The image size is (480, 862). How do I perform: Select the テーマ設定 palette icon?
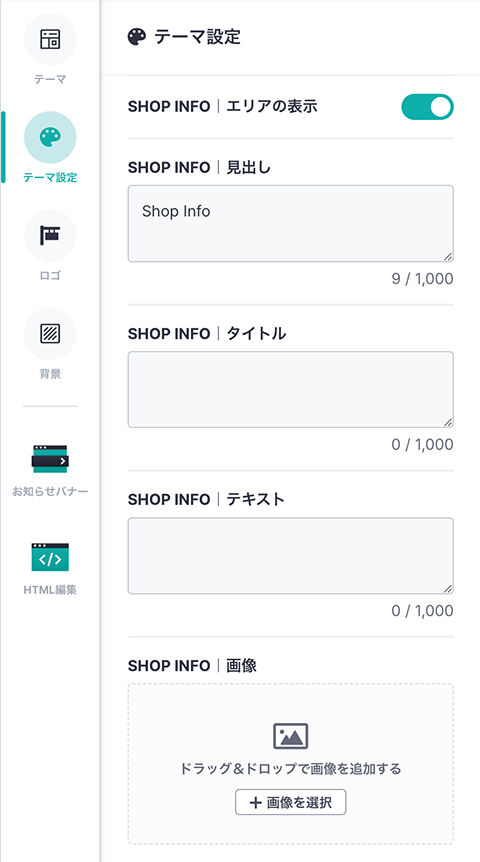50,137
